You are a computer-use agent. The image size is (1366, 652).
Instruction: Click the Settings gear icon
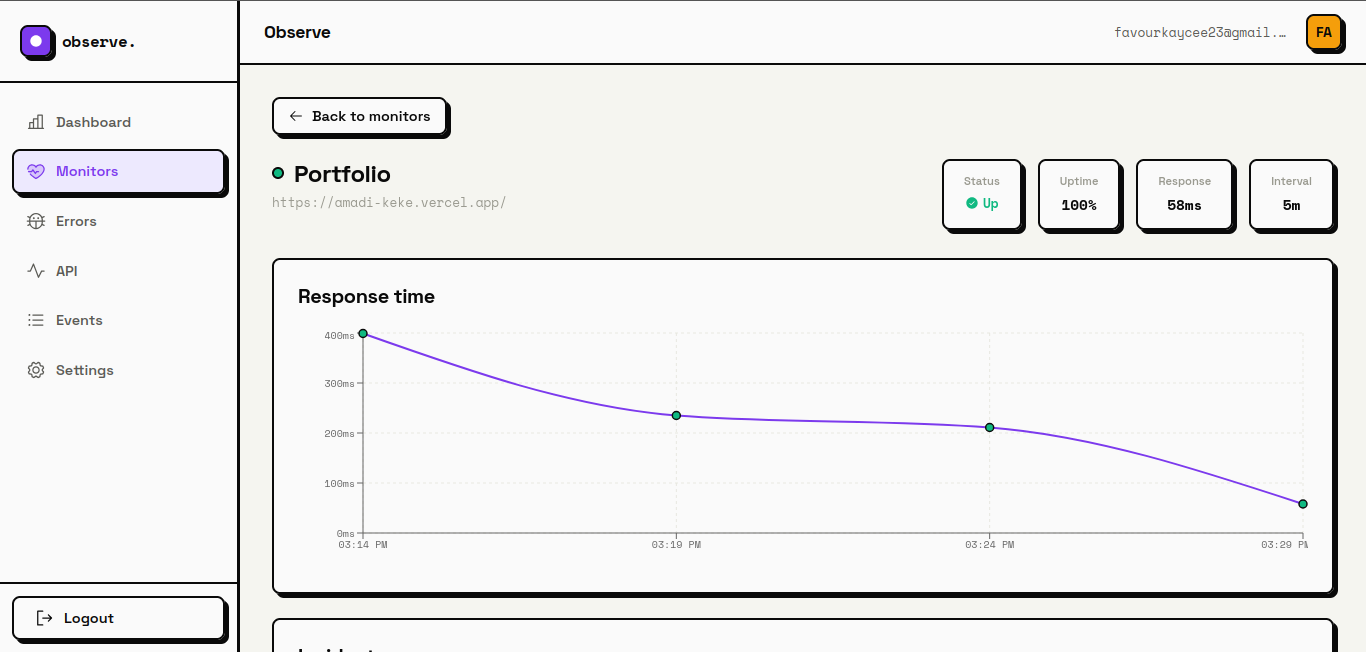click(x=36, y=370)
